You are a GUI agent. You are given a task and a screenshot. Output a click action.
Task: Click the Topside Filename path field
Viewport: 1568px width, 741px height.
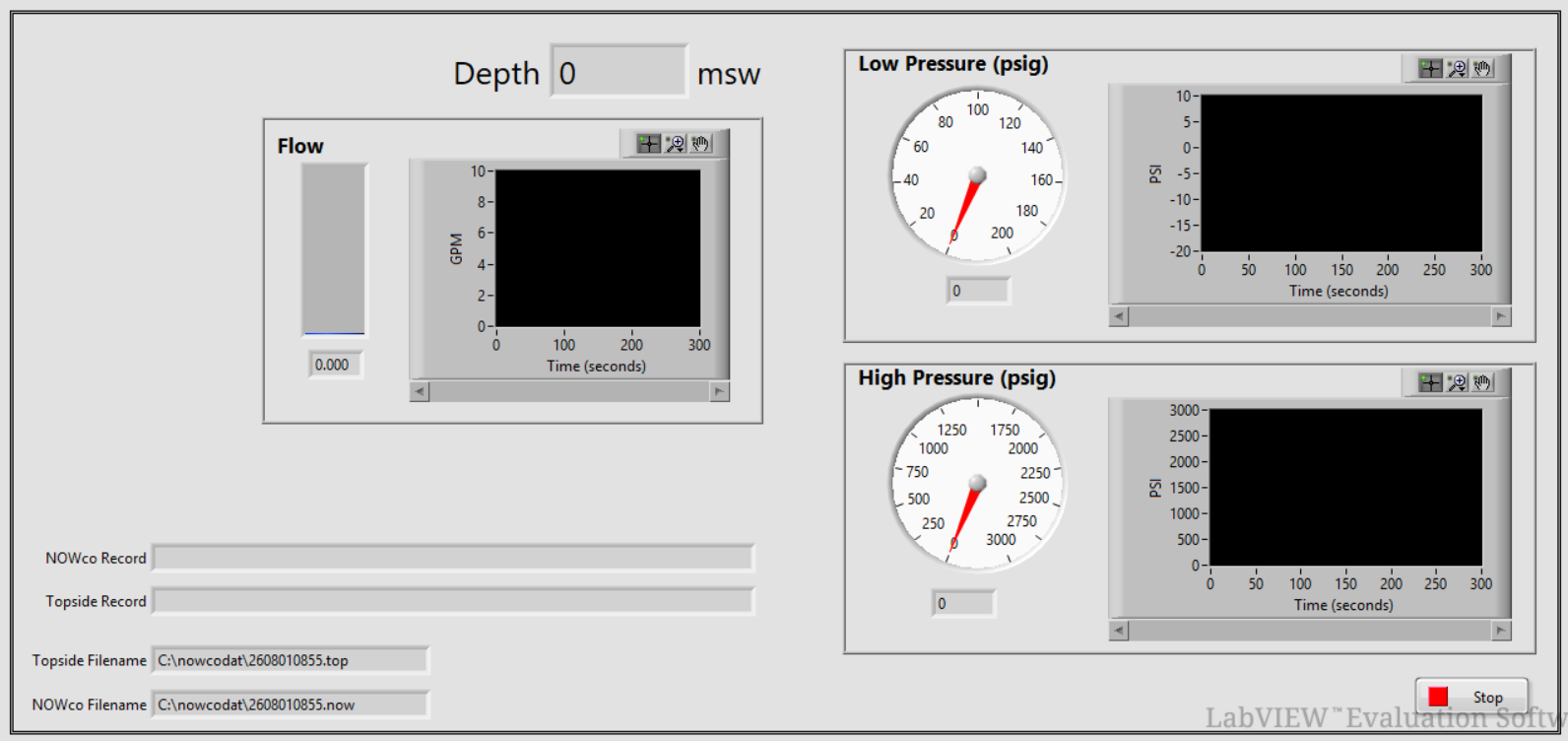pyautogui.click(x=290, y=660)
